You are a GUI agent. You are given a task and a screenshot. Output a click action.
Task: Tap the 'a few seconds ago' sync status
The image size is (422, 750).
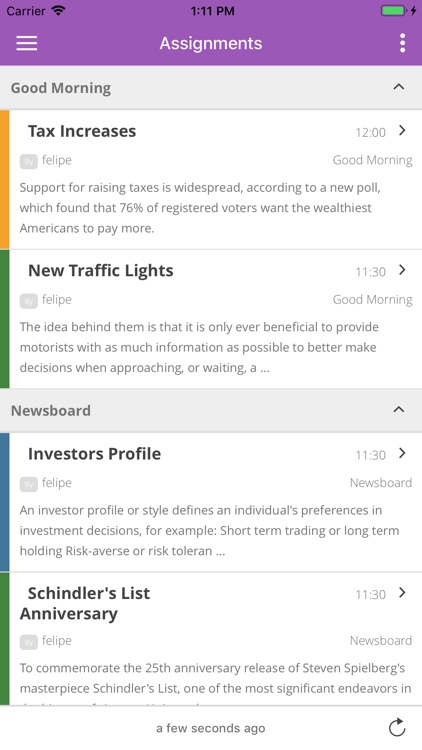(211, 728)
